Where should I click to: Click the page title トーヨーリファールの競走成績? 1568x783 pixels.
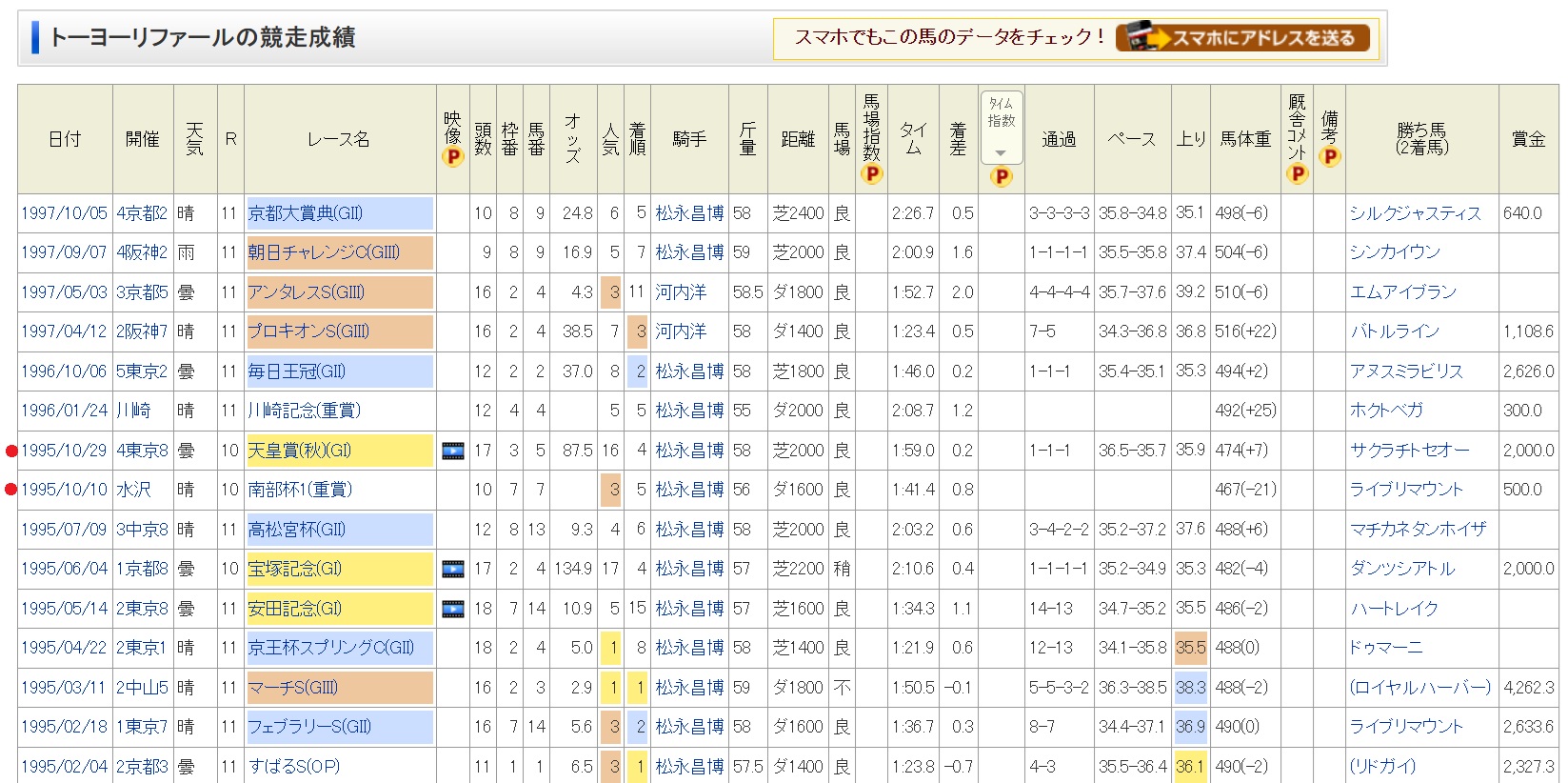(x=202, y=37)
